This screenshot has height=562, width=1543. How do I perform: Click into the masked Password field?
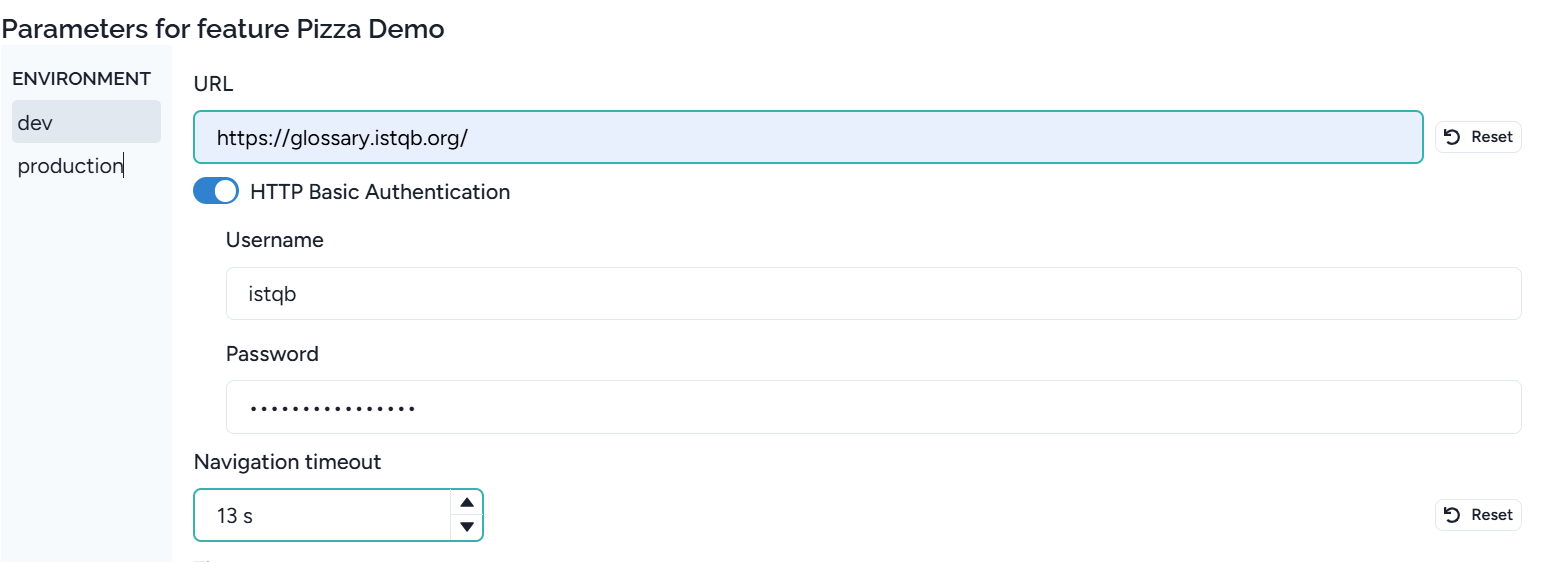pyautogui.click(x=873, y=407)
